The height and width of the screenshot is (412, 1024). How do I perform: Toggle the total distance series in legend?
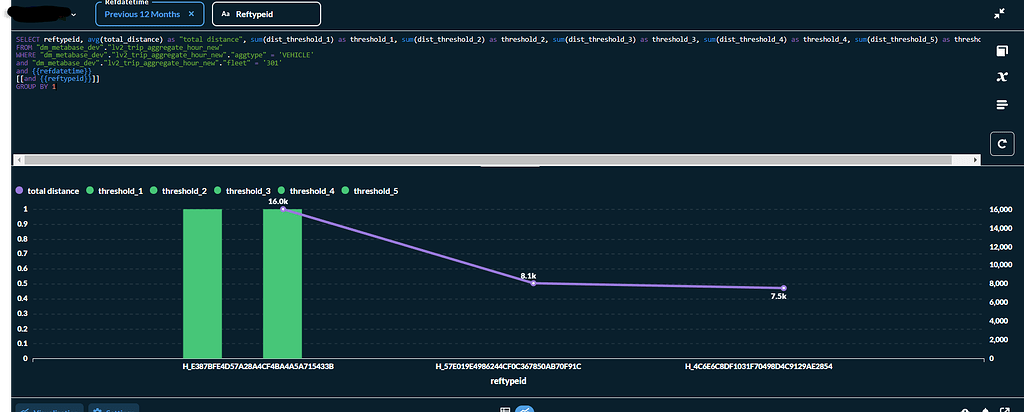(47, 190)
